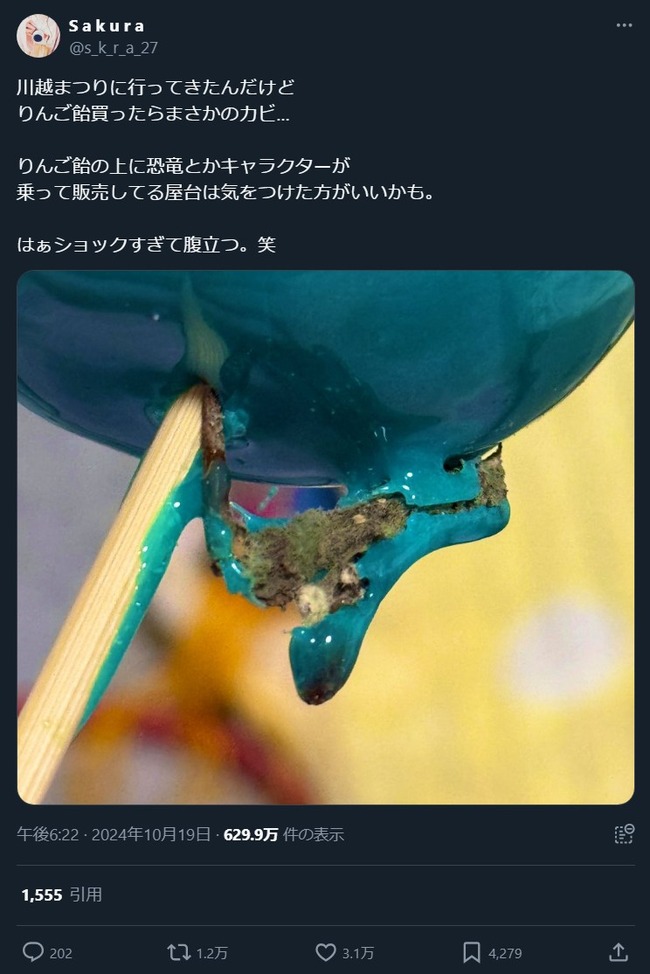This screenshot has width=650, height=974.
Task: View the 1,555 引用 quotes list
Action: pos(62,894)
